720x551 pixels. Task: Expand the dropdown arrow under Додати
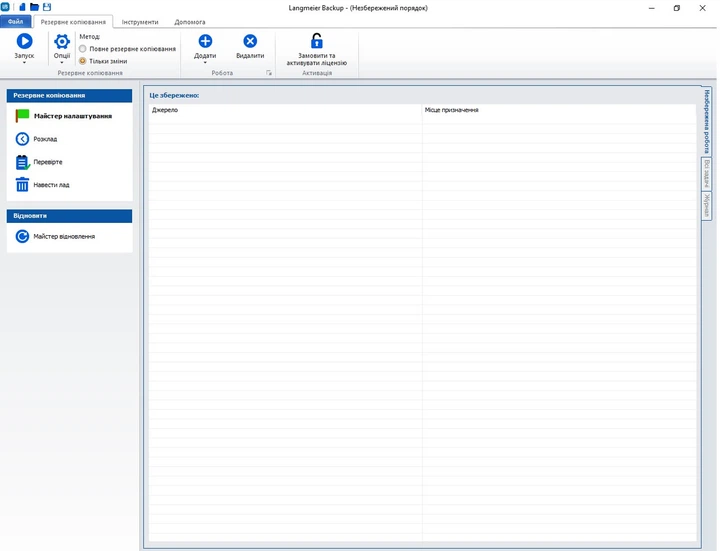click(205, 63)
